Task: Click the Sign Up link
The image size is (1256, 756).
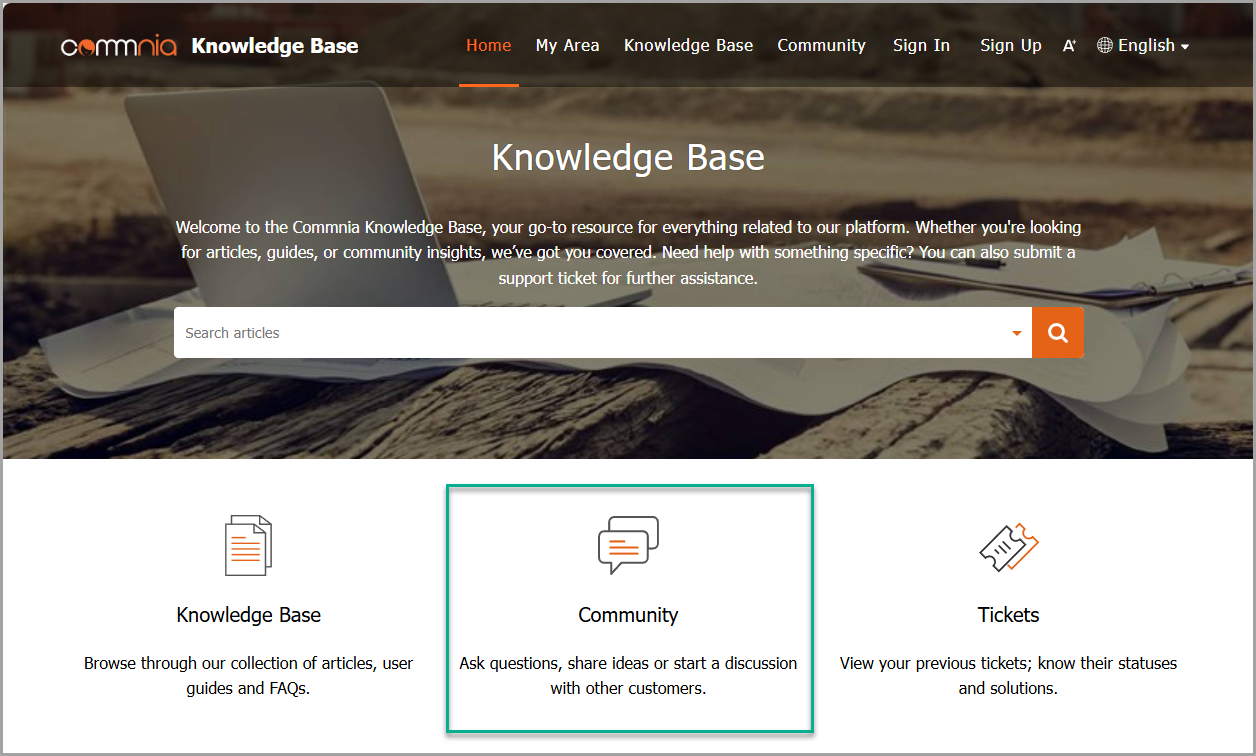Action: point(1010,45)
